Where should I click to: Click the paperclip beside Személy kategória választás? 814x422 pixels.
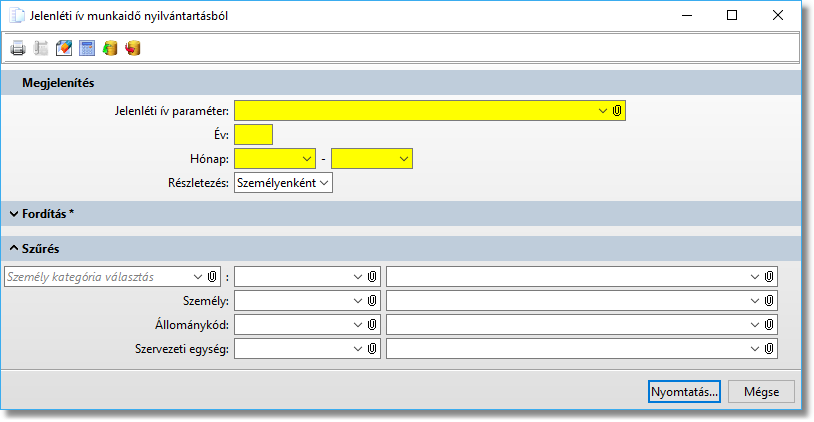click(212, 276)
